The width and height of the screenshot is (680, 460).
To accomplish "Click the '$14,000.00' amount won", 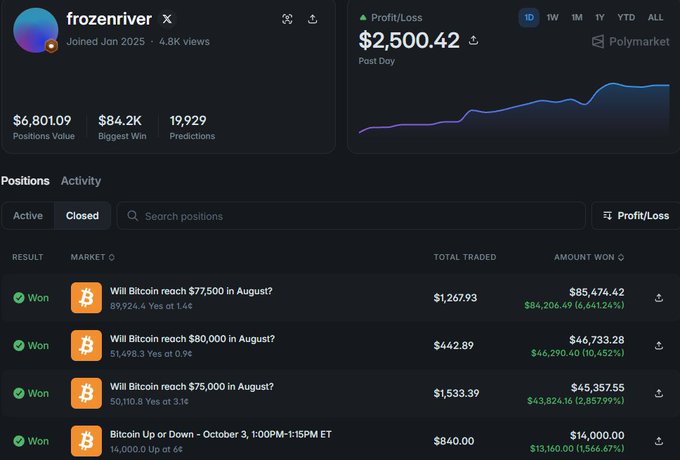I will point(597,435).
